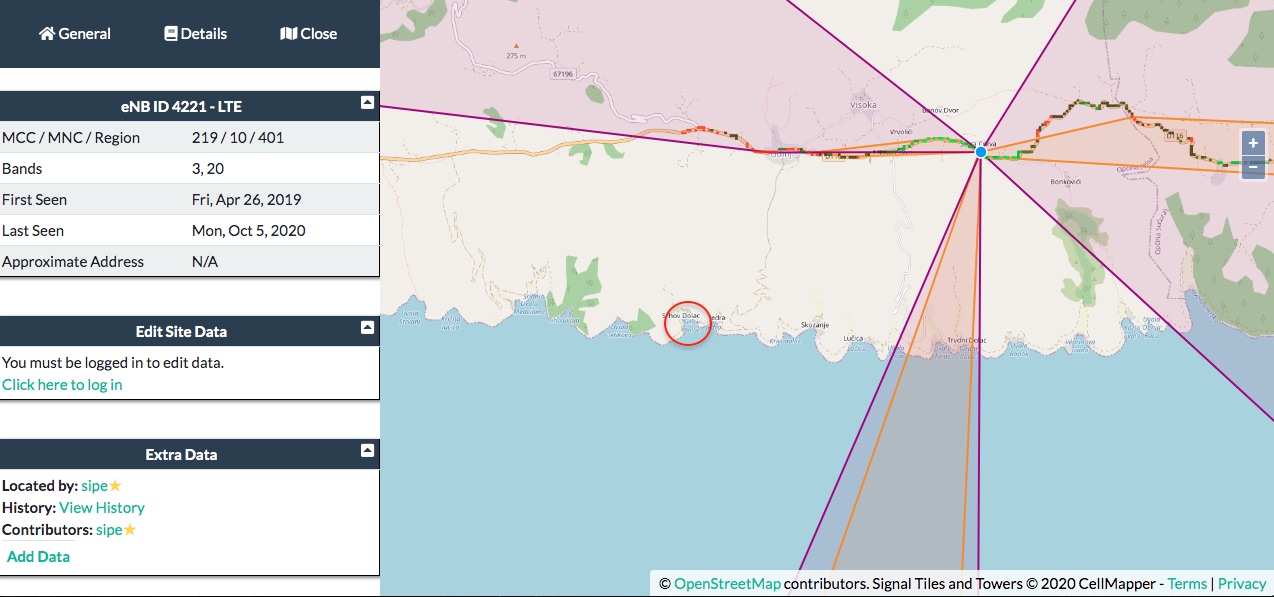Collapse the Edit Site Data panel

pos(367,328)
